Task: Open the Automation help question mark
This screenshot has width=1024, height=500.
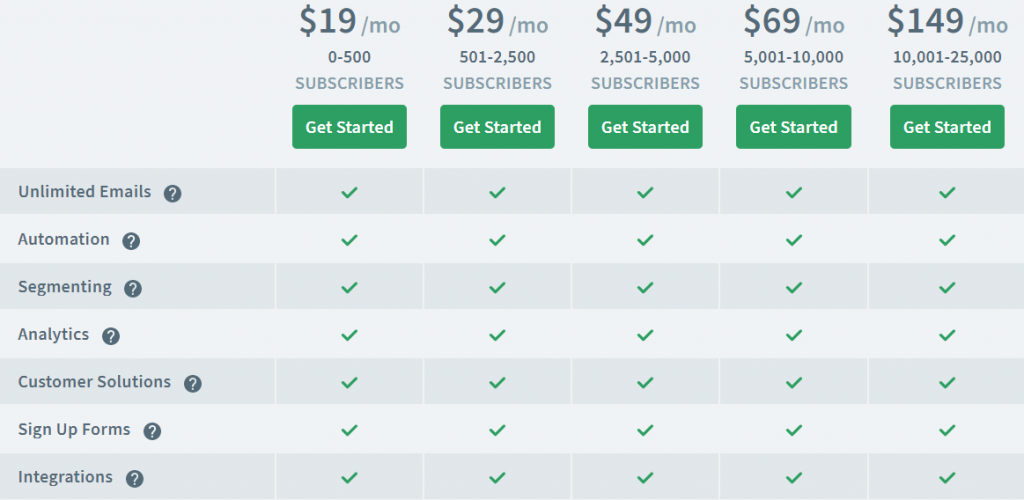Action: (131, 241)
